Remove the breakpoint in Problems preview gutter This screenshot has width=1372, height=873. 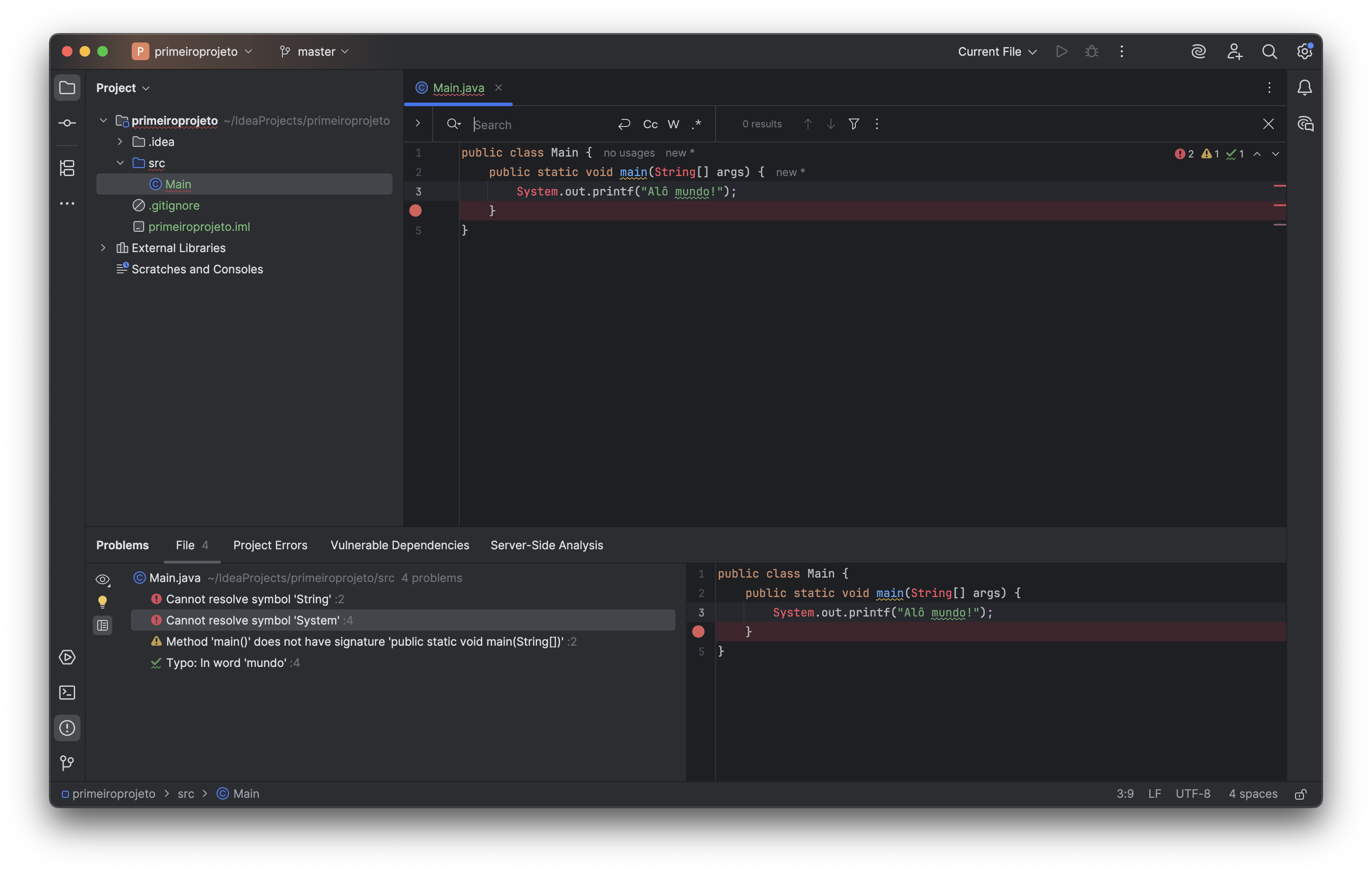[x=698, y=631]
